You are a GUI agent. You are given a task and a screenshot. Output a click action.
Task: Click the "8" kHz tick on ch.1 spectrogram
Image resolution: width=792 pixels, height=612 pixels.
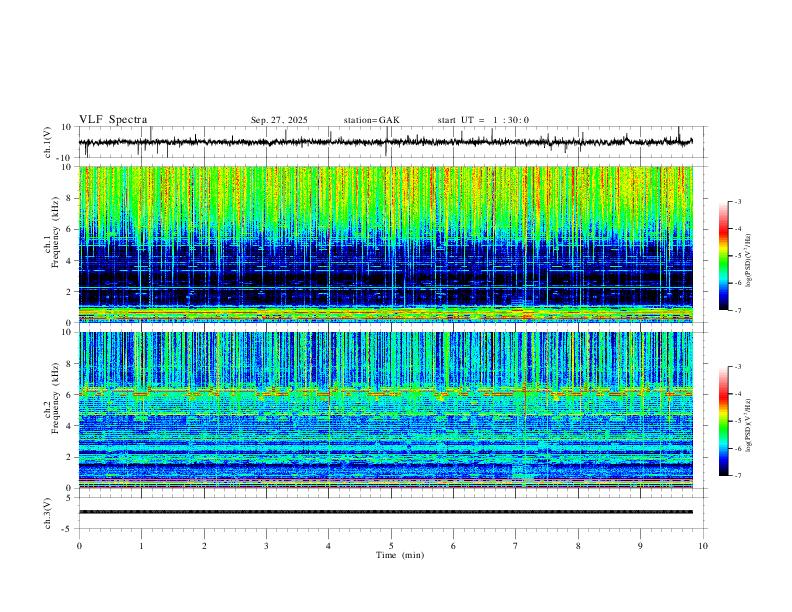pyautogui.click(x=68, y=198)
